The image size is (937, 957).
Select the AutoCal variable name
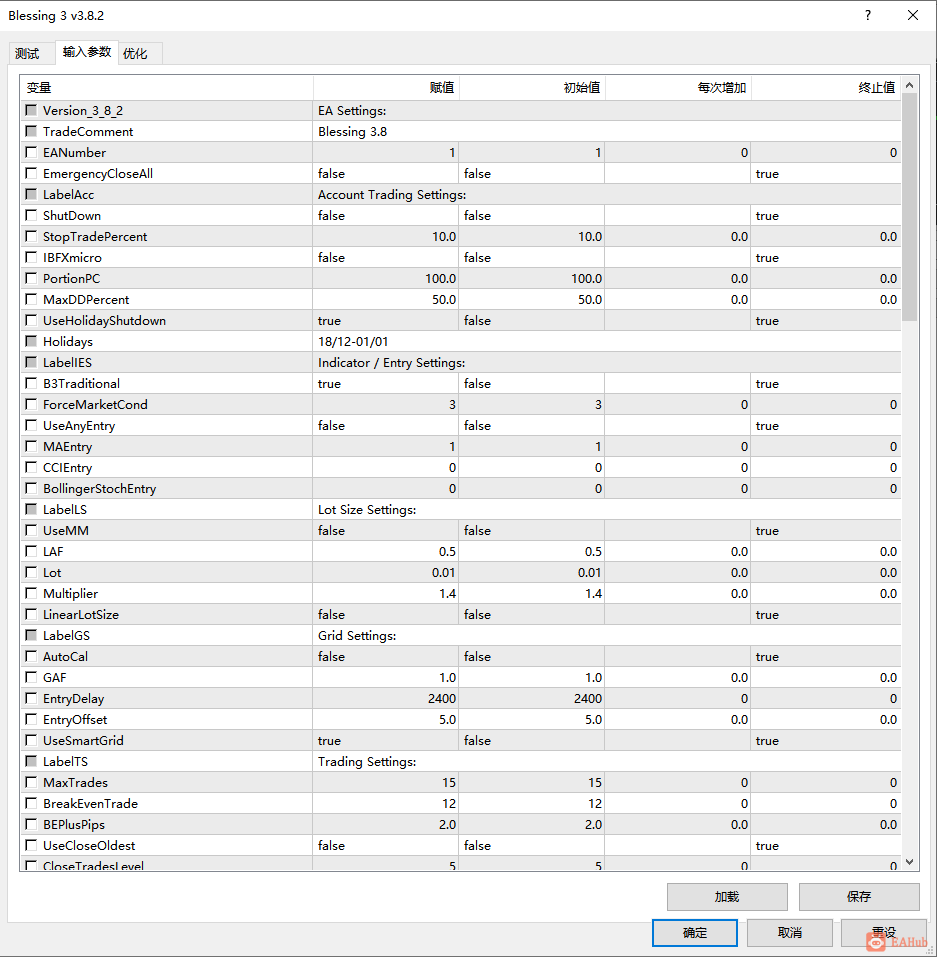65,657
